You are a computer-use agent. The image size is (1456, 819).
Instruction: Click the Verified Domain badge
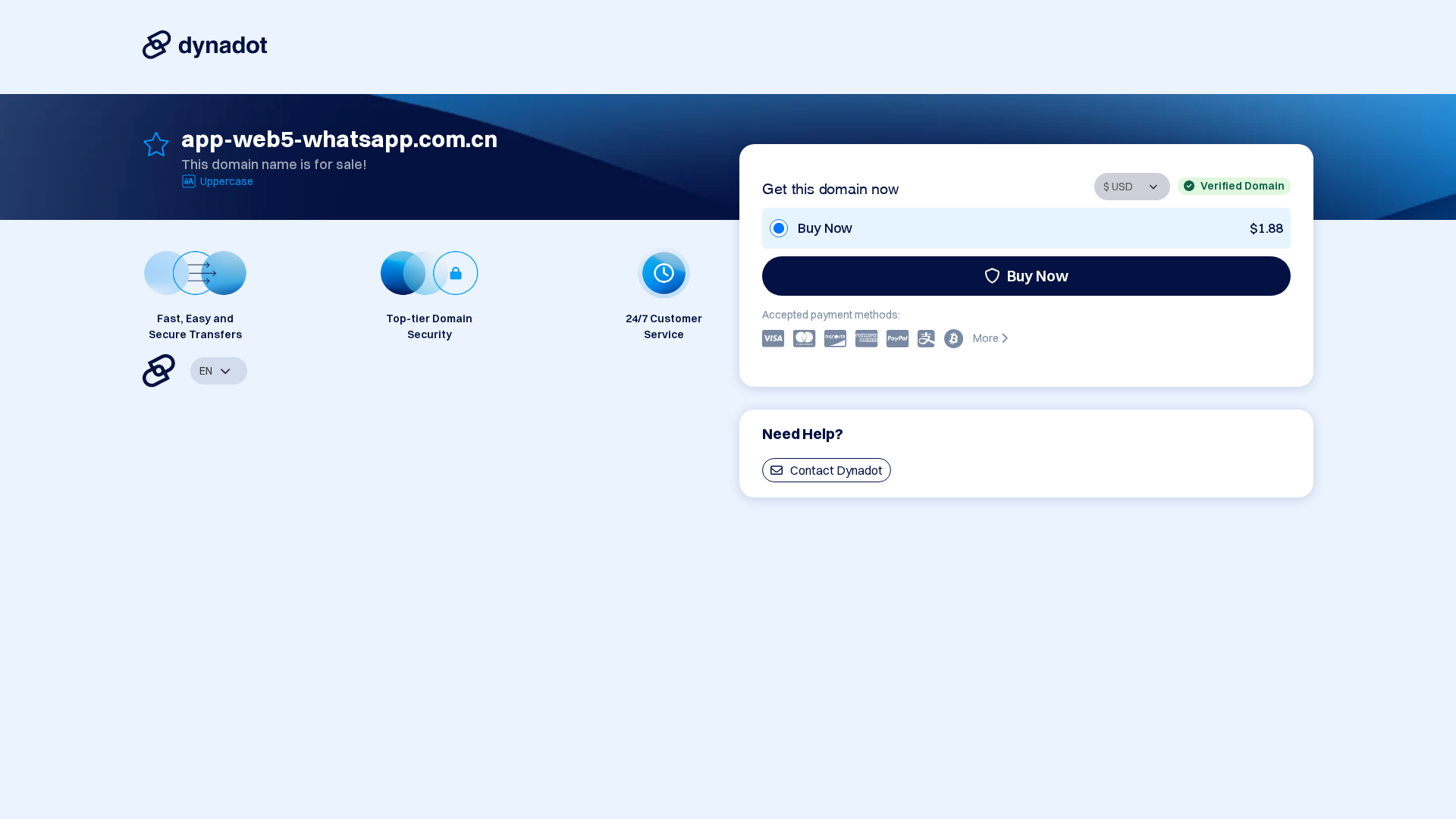pyautogui.click(x=1234, y=186)
